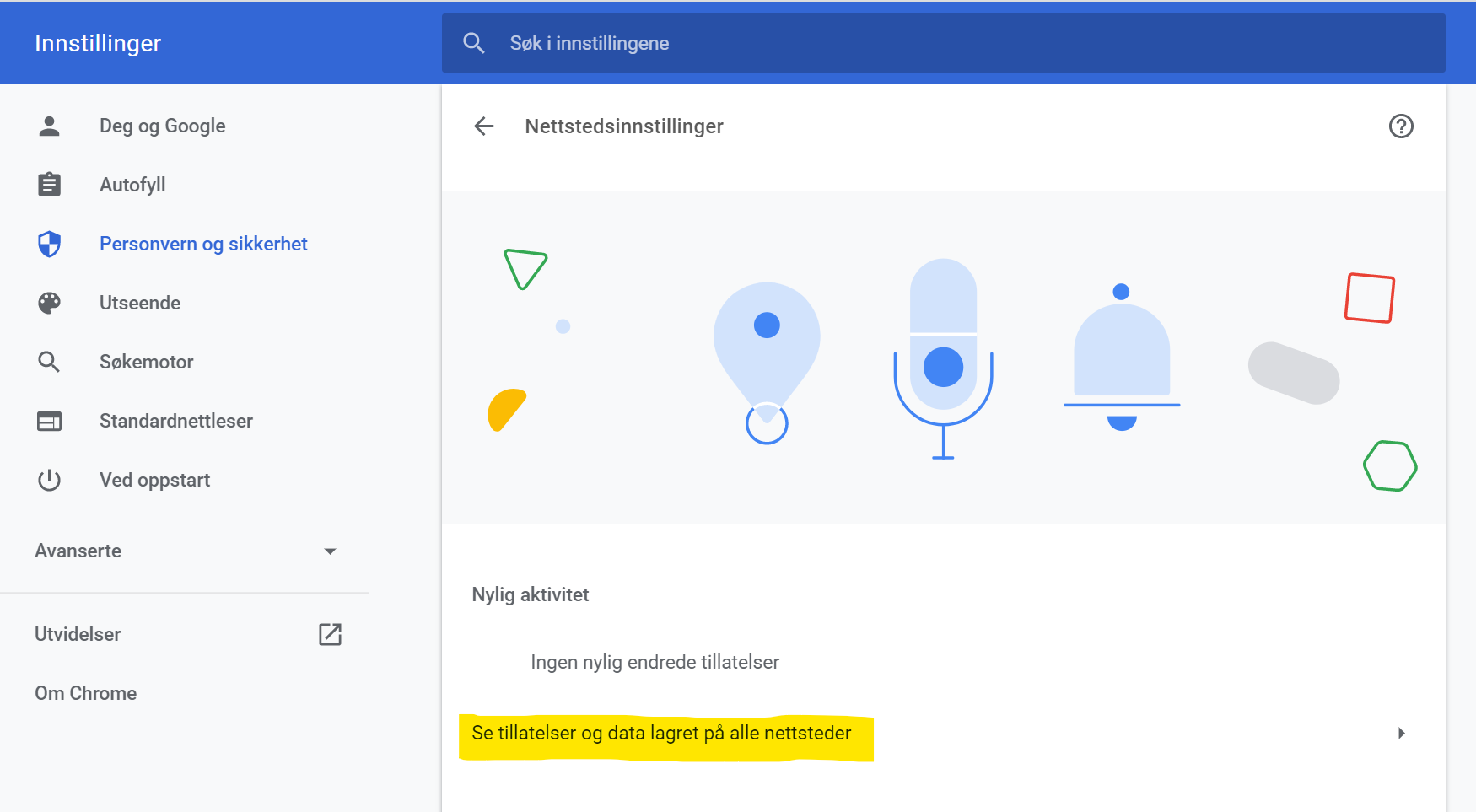Open the help question mark icon
1476x812 pixels.
pyautogui.click(x=1401, y=126)
